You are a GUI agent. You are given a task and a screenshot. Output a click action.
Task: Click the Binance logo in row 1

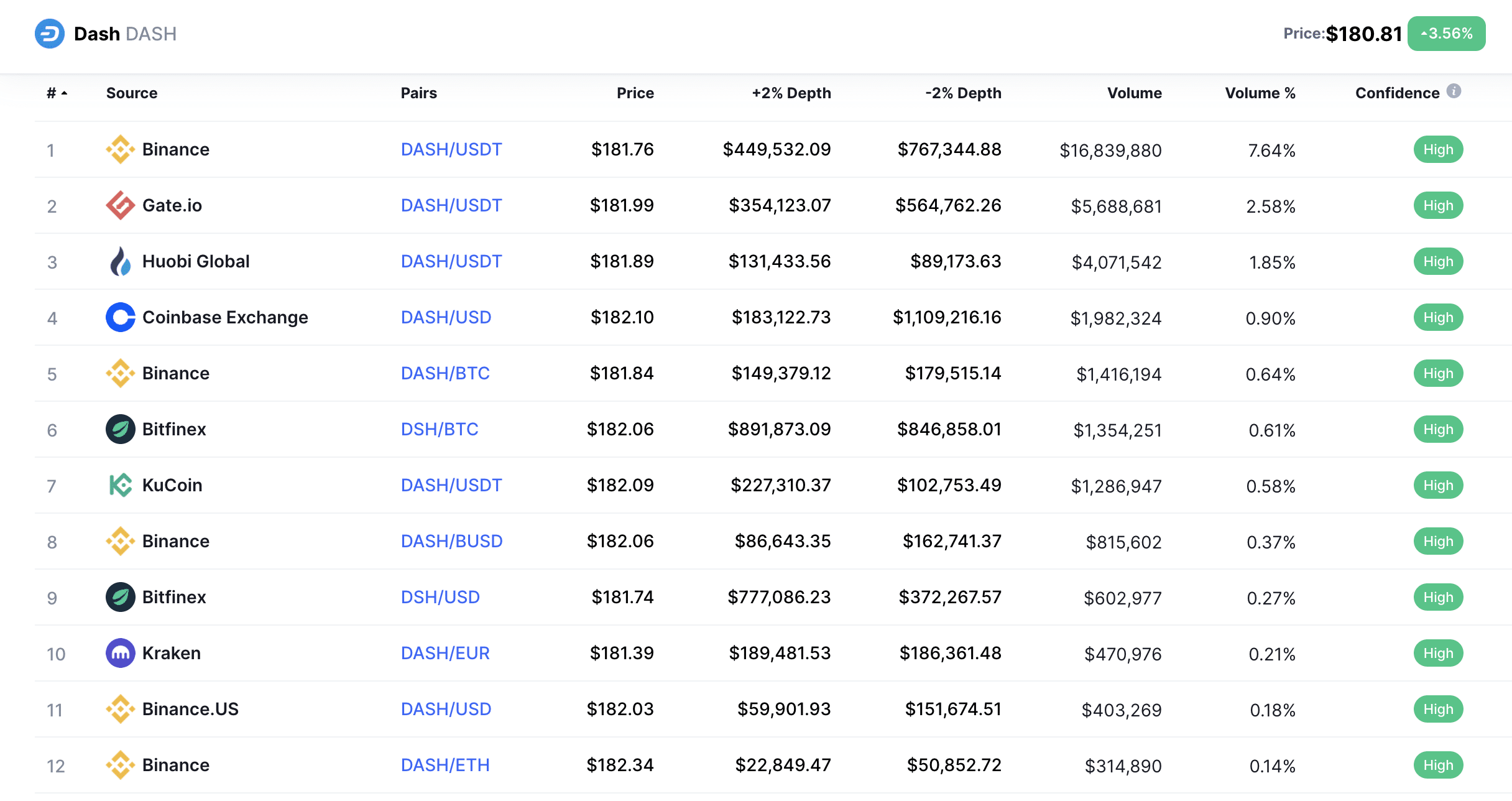point(121,149)
